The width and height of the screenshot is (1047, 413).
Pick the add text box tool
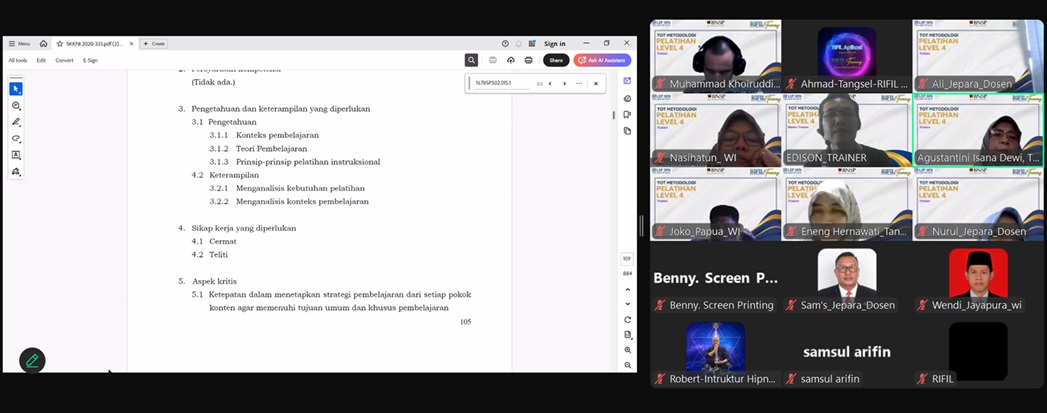click(x=16, y=155)
